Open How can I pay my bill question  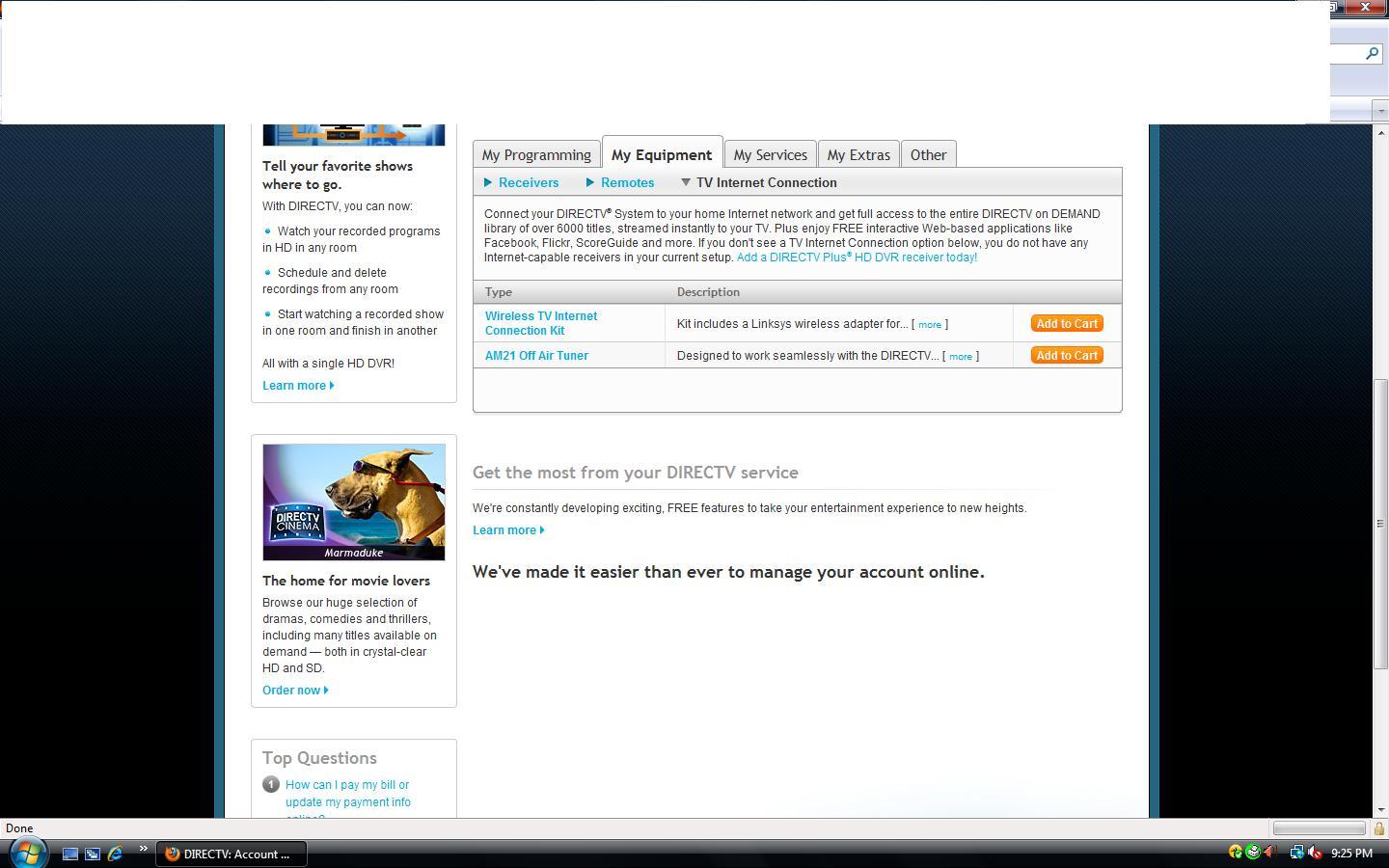coord(348,801)
